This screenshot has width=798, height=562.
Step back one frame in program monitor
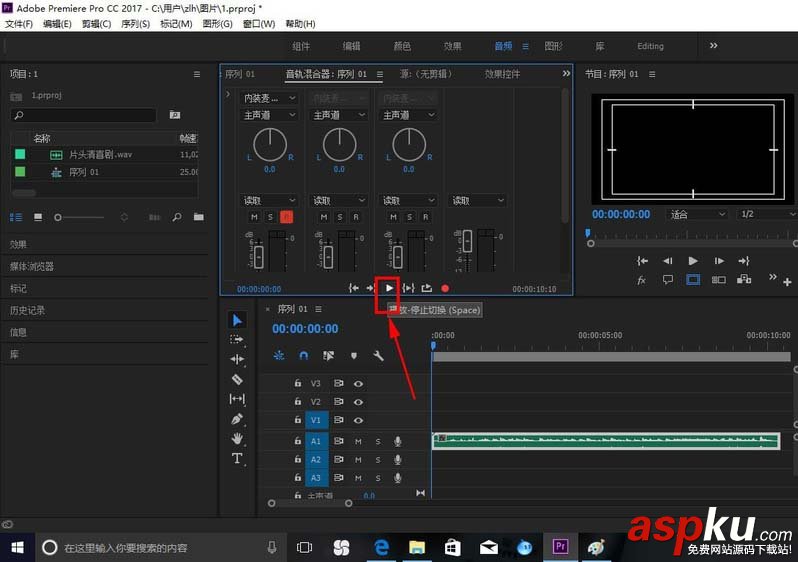pyautogui.click(x=667, y=261)
